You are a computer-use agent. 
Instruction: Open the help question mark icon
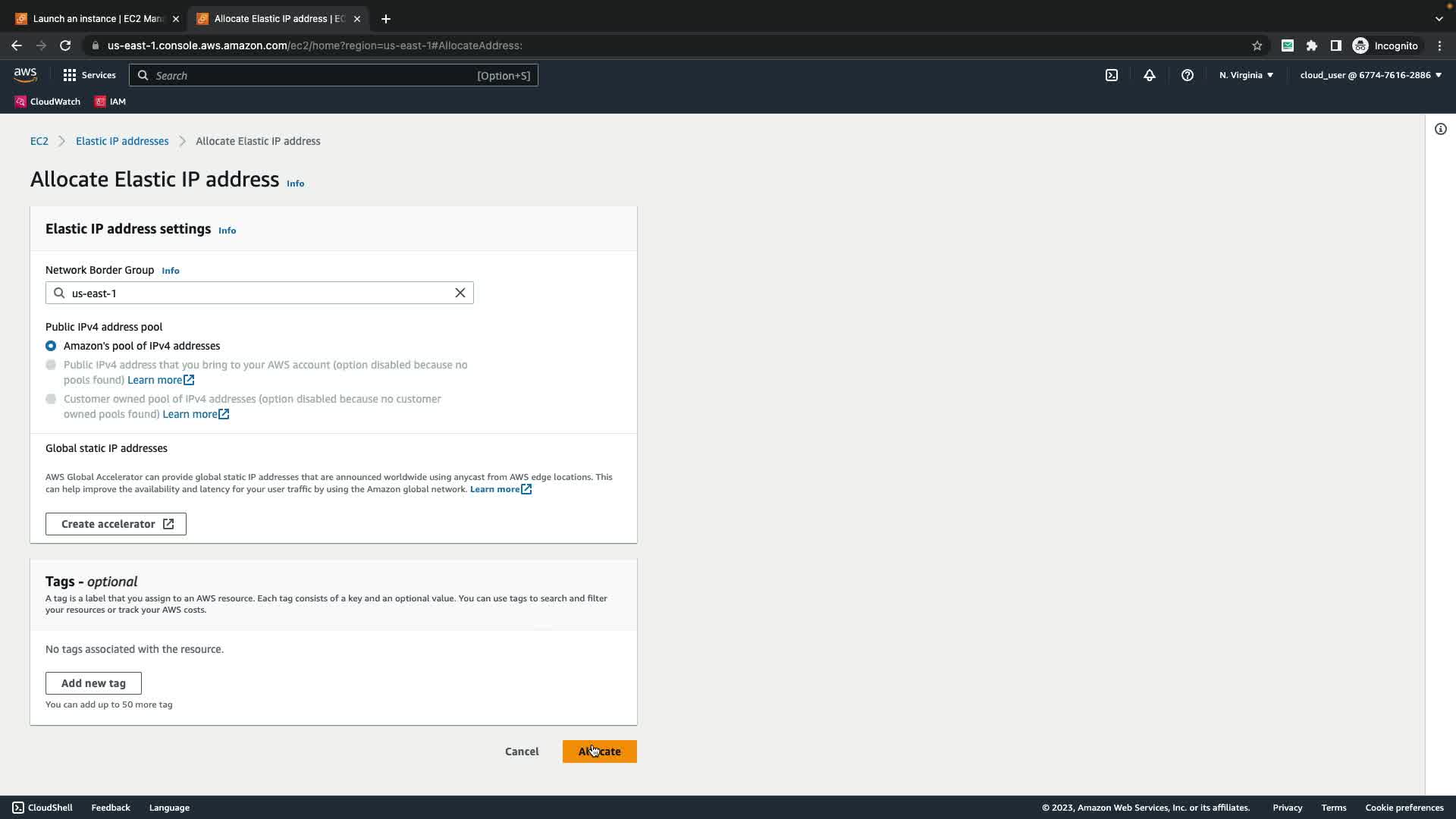click(x=1188, y=75)
